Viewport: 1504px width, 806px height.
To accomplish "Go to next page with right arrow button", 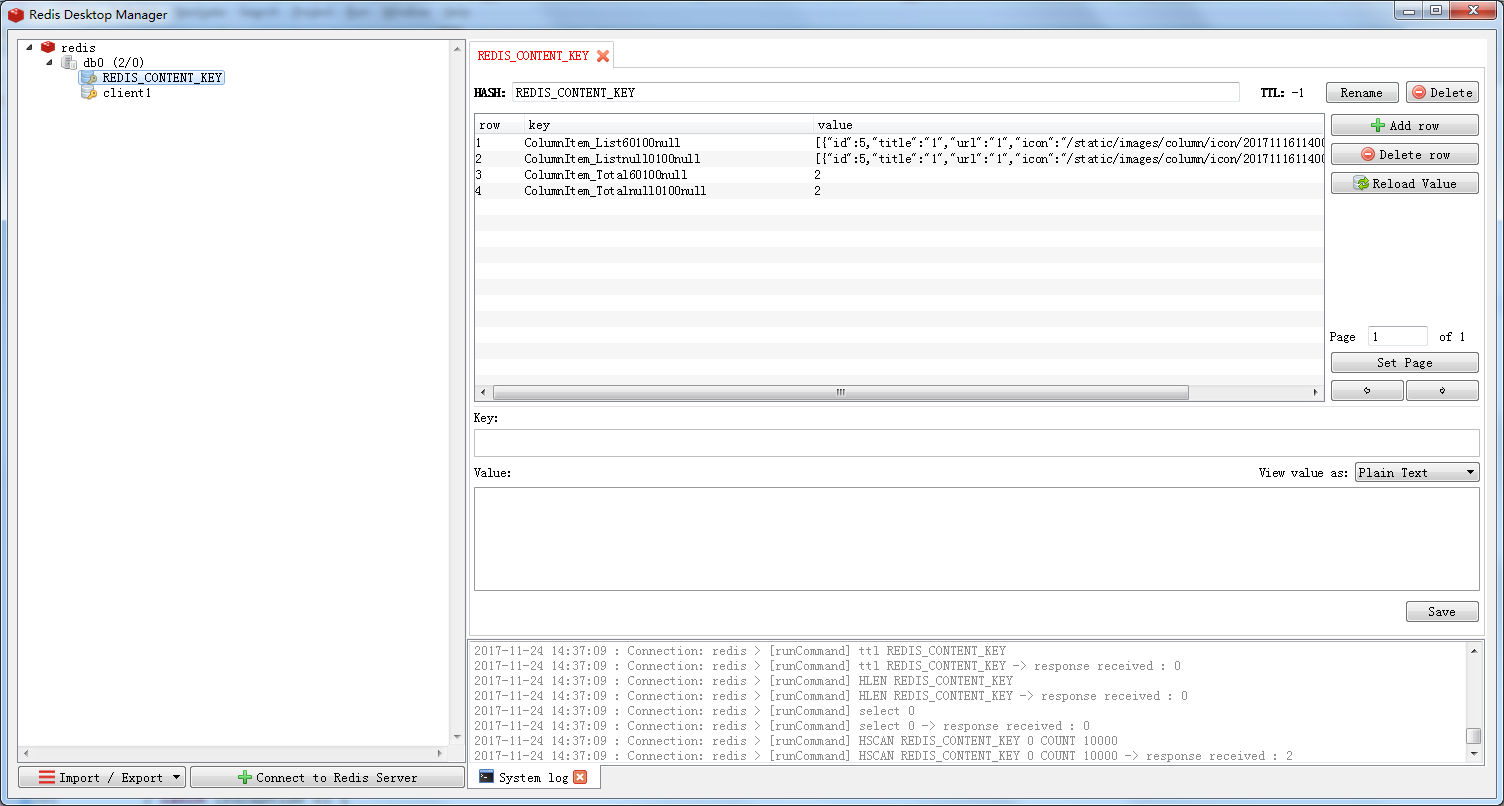I will [1441, 391].
